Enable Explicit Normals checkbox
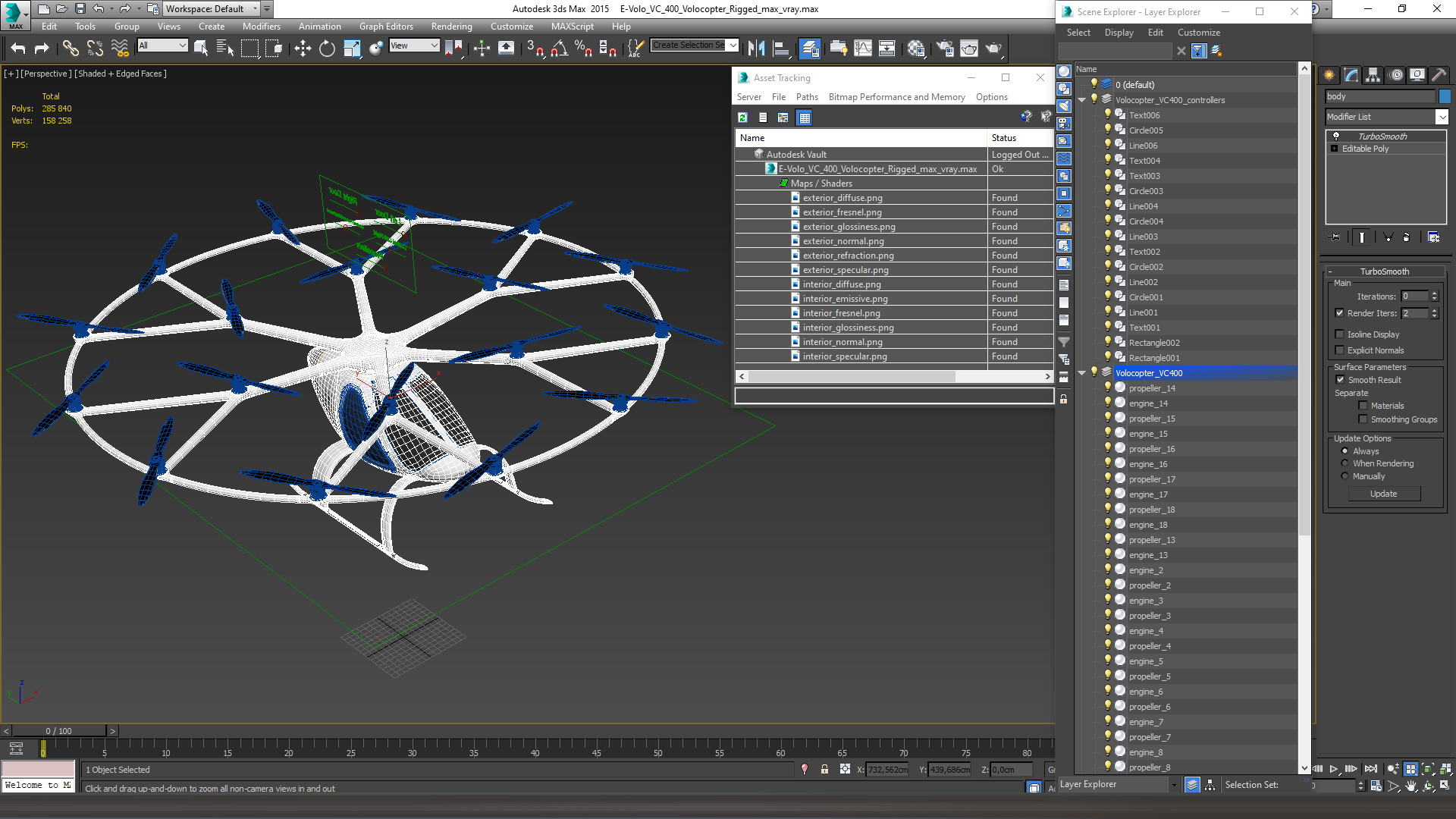 (1340, 350)
